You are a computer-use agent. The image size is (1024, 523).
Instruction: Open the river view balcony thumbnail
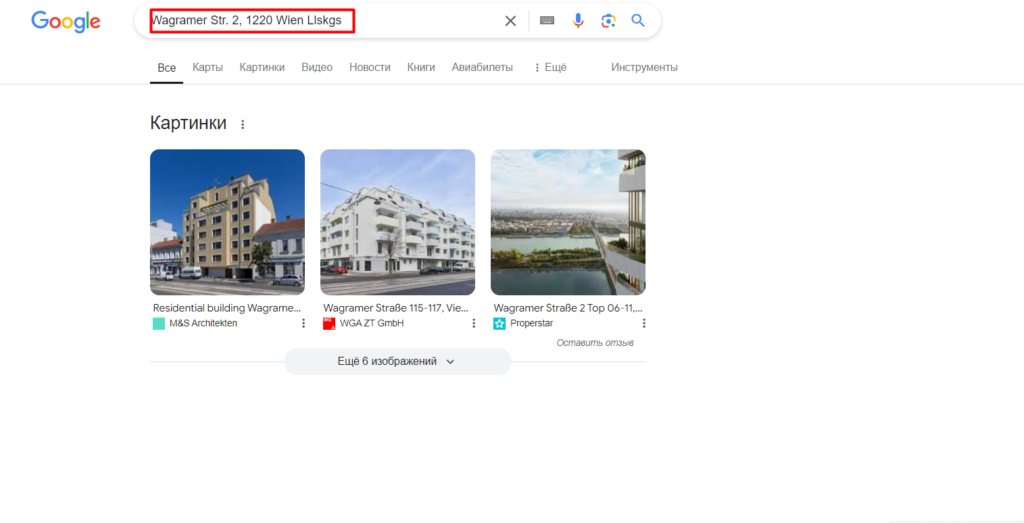click(x=568, y=222)
